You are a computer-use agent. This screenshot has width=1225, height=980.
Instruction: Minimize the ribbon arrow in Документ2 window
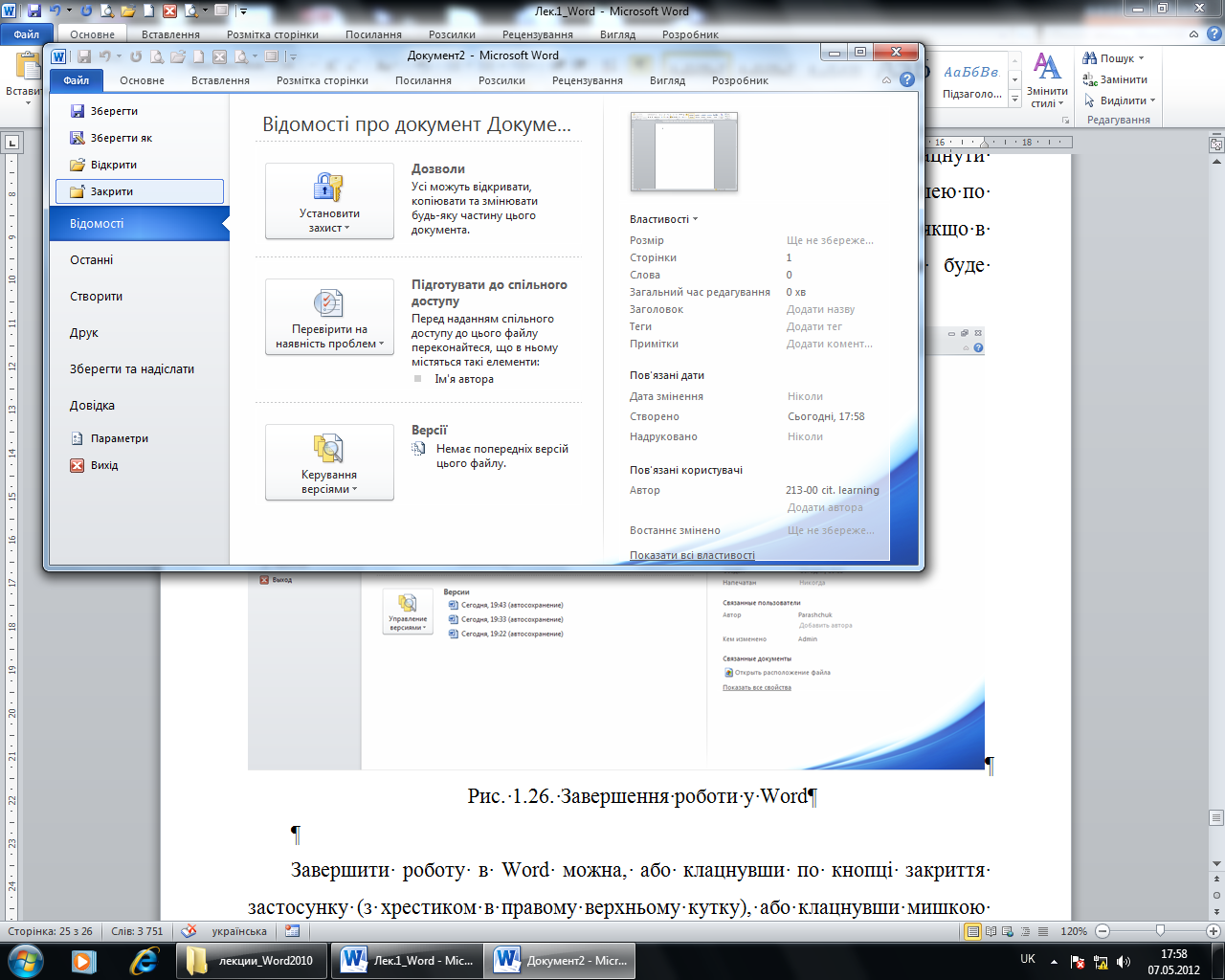(887, 80)
